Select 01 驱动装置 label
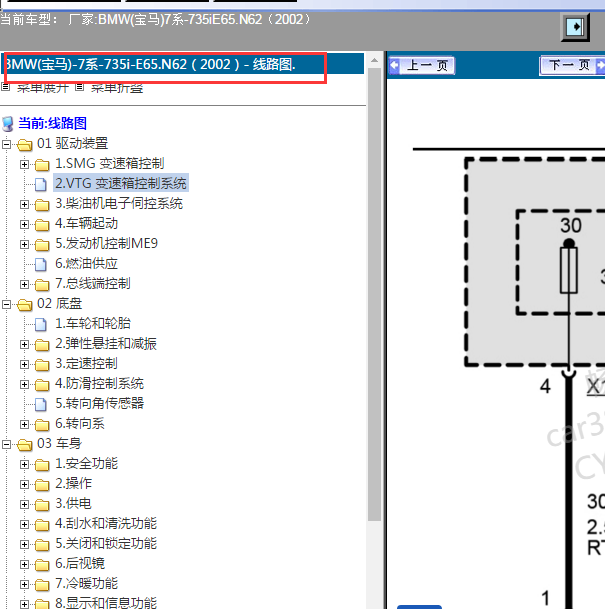605x609 pixels. click(x=72, y=144)
